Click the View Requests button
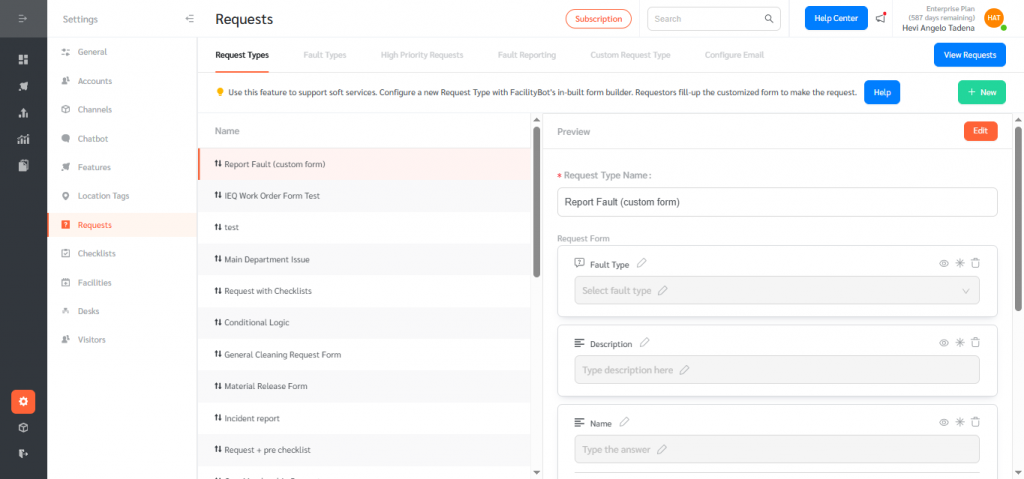 969,55
